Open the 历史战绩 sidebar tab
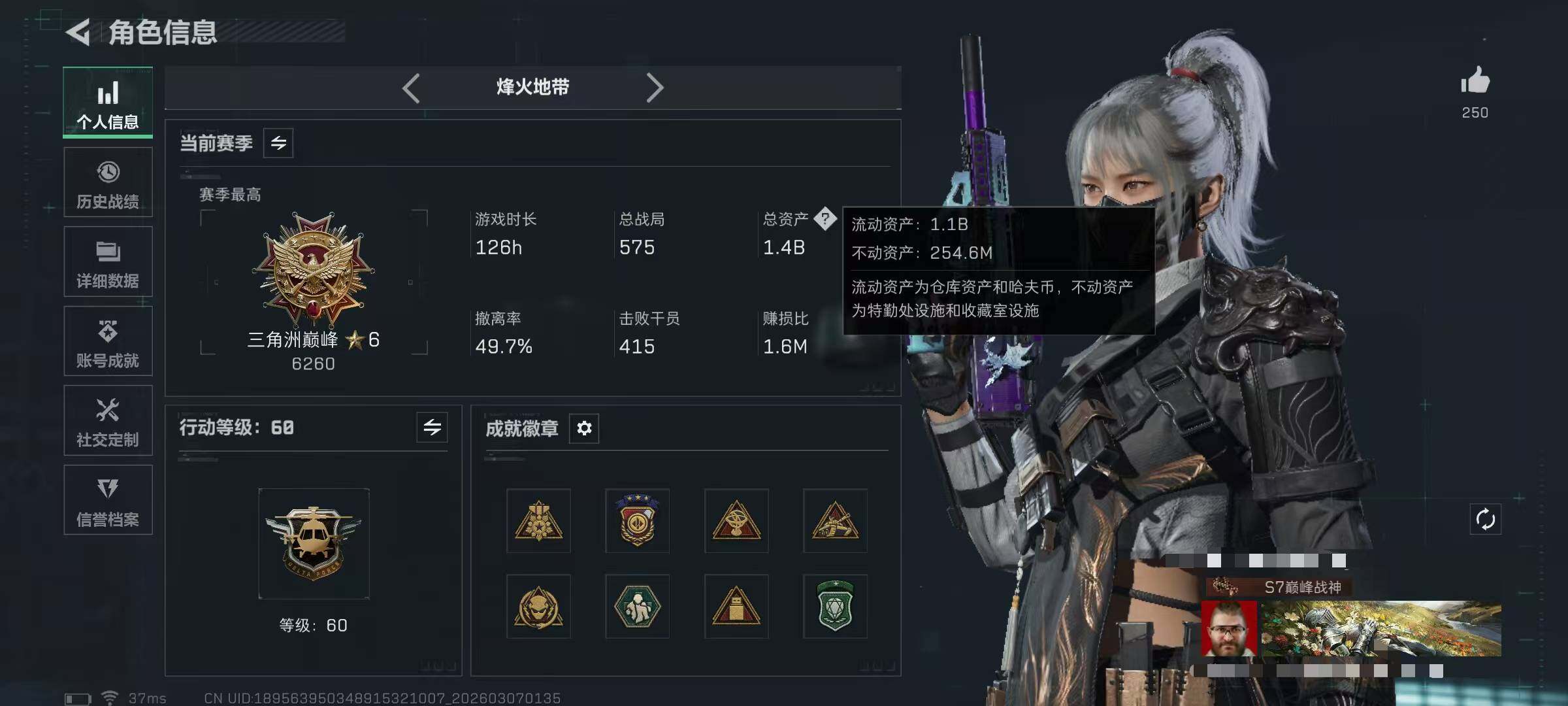 point(108,182)
